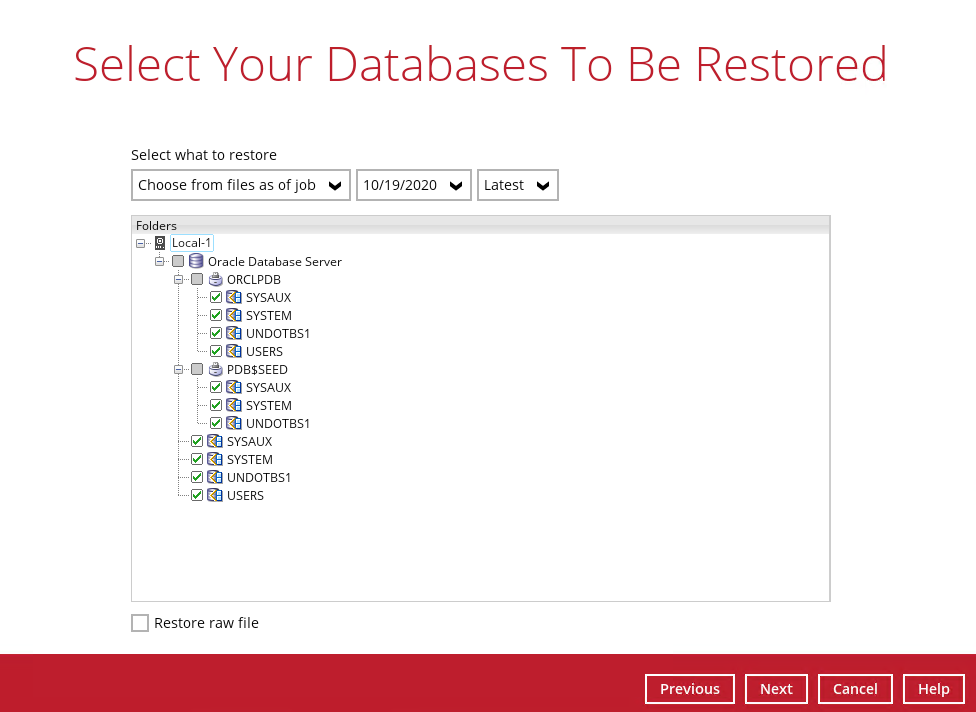
Task: Uncheck SYSAUX under PDB$SEED
Action: pyautogui.click(x=216, y=387)
